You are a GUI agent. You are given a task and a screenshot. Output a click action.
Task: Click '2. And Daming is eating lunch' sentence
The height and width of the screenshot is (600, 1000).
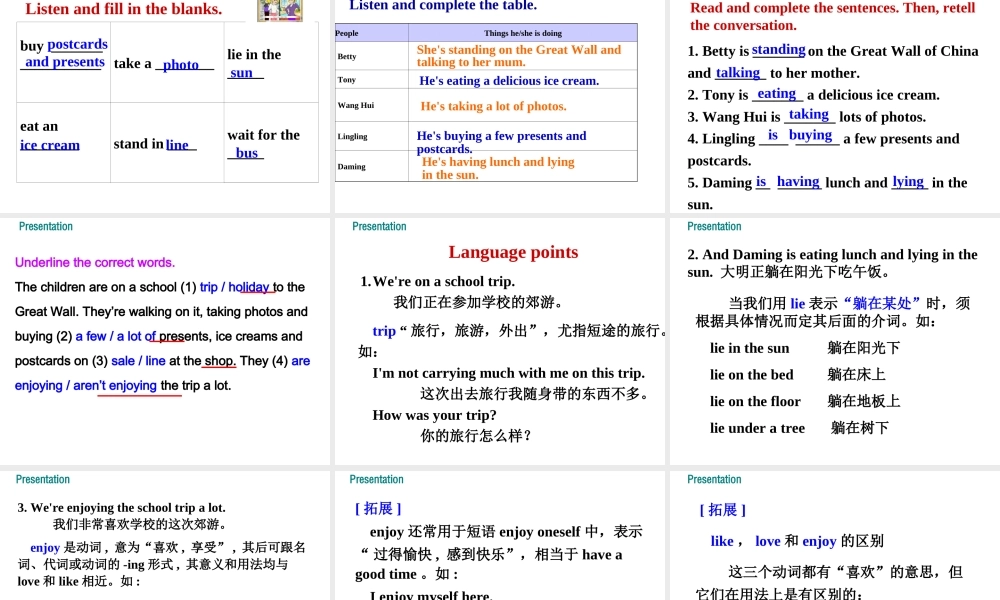tap(832, 263)
